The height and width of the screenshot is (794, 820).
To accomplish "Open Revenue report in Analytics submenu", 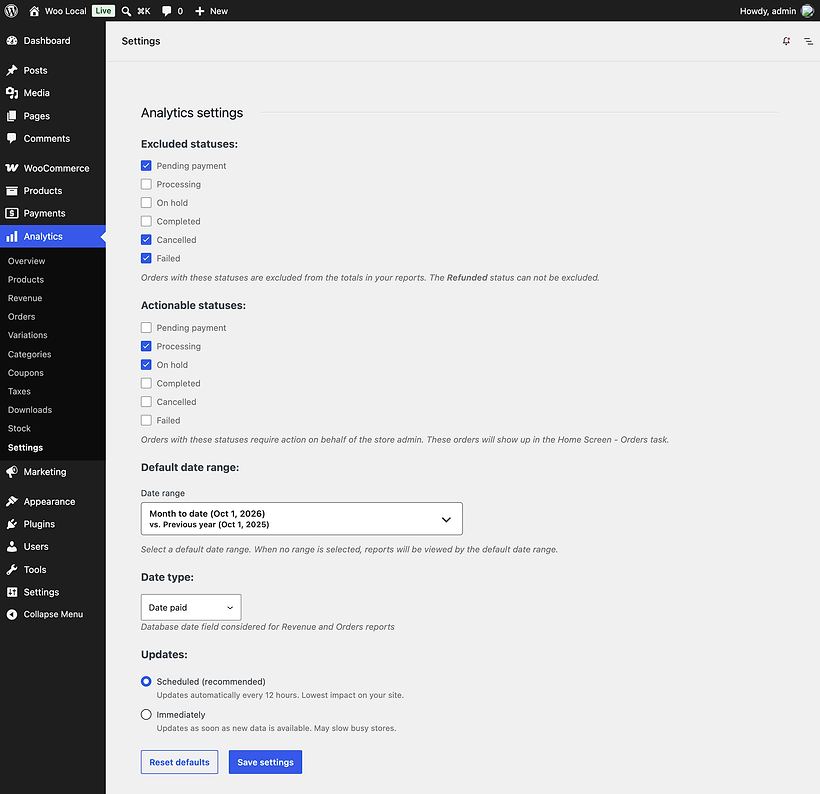I will click(25, 298).
